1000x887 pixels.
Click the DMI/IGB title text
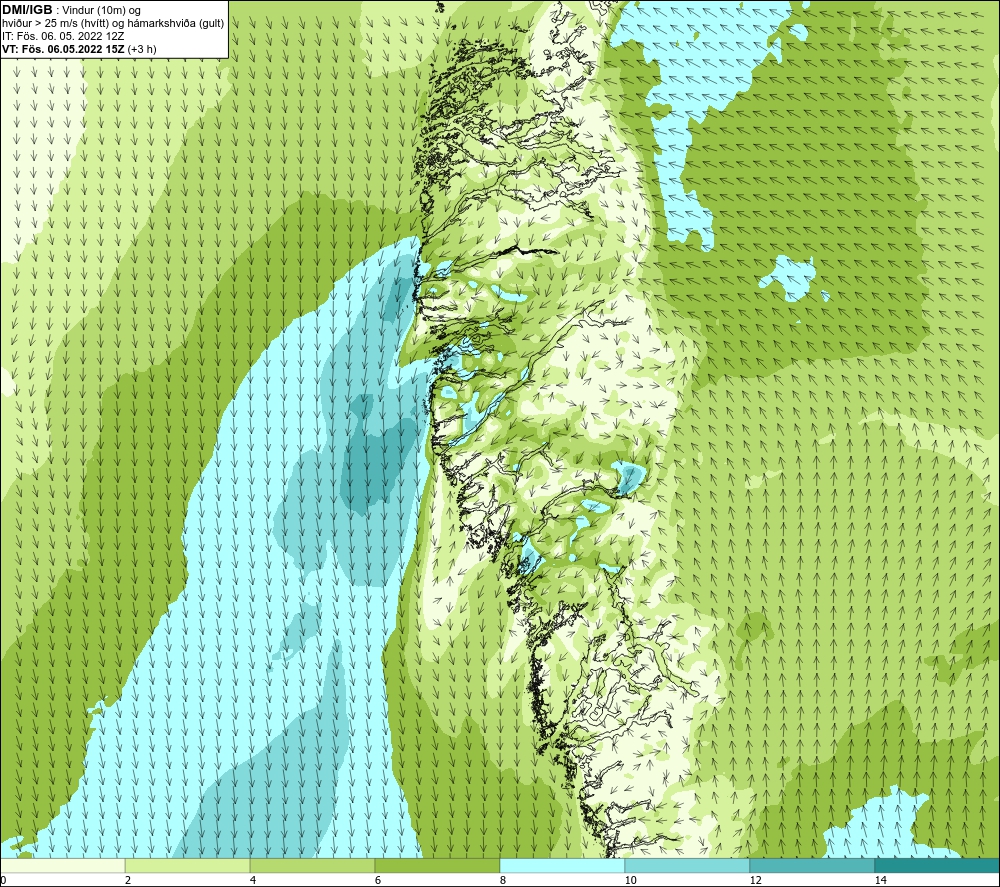point(27,10)
